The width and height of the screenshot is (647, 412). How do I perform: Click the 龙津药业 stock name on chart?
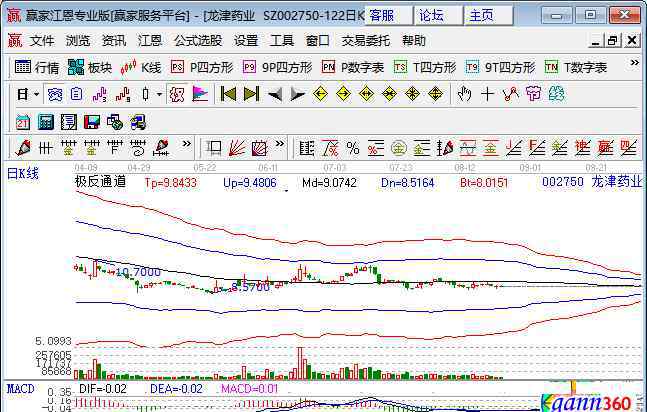pyautogui.click(x=617, y=182)
